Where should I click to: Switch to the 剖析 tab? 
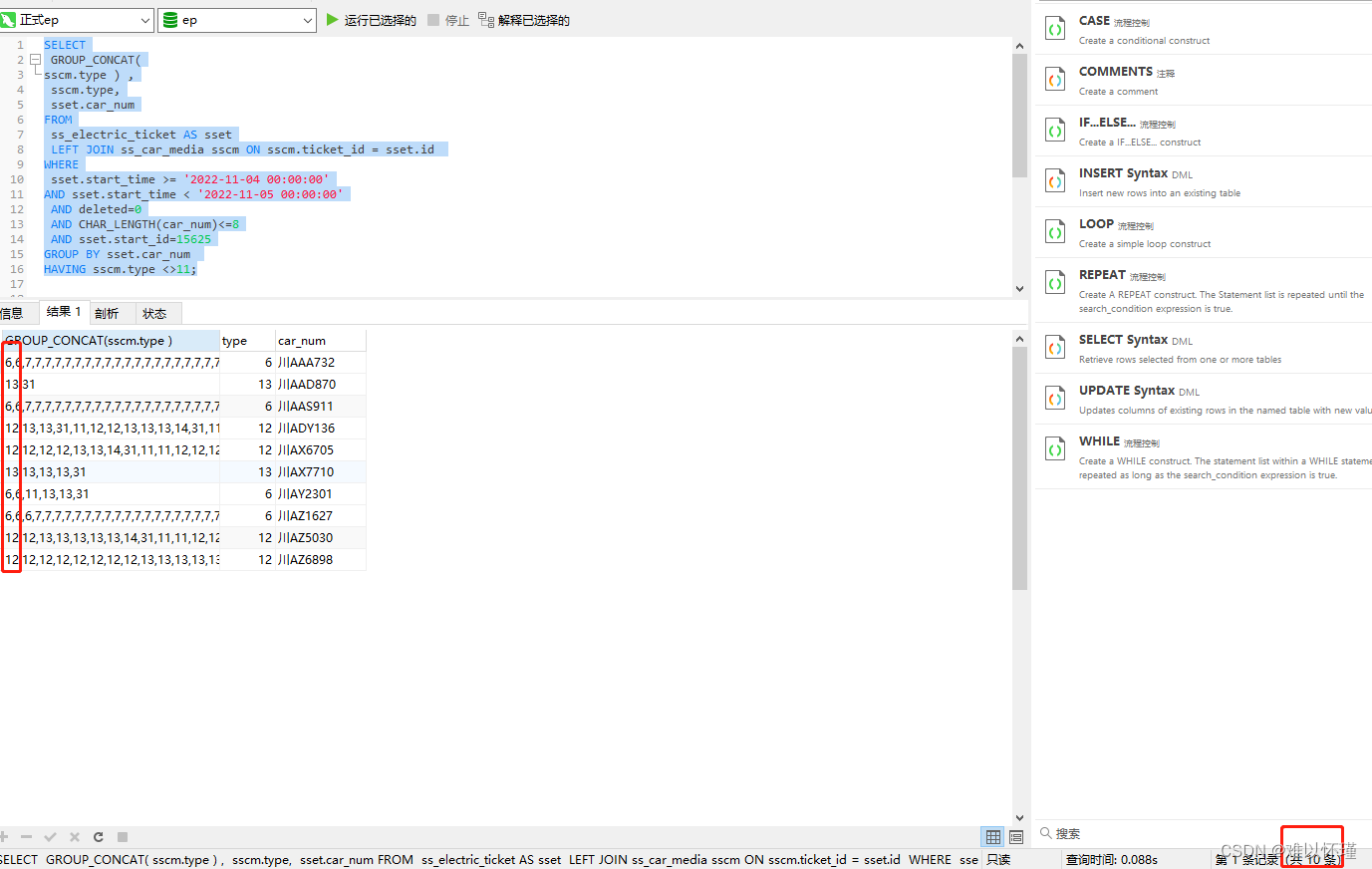107,313
